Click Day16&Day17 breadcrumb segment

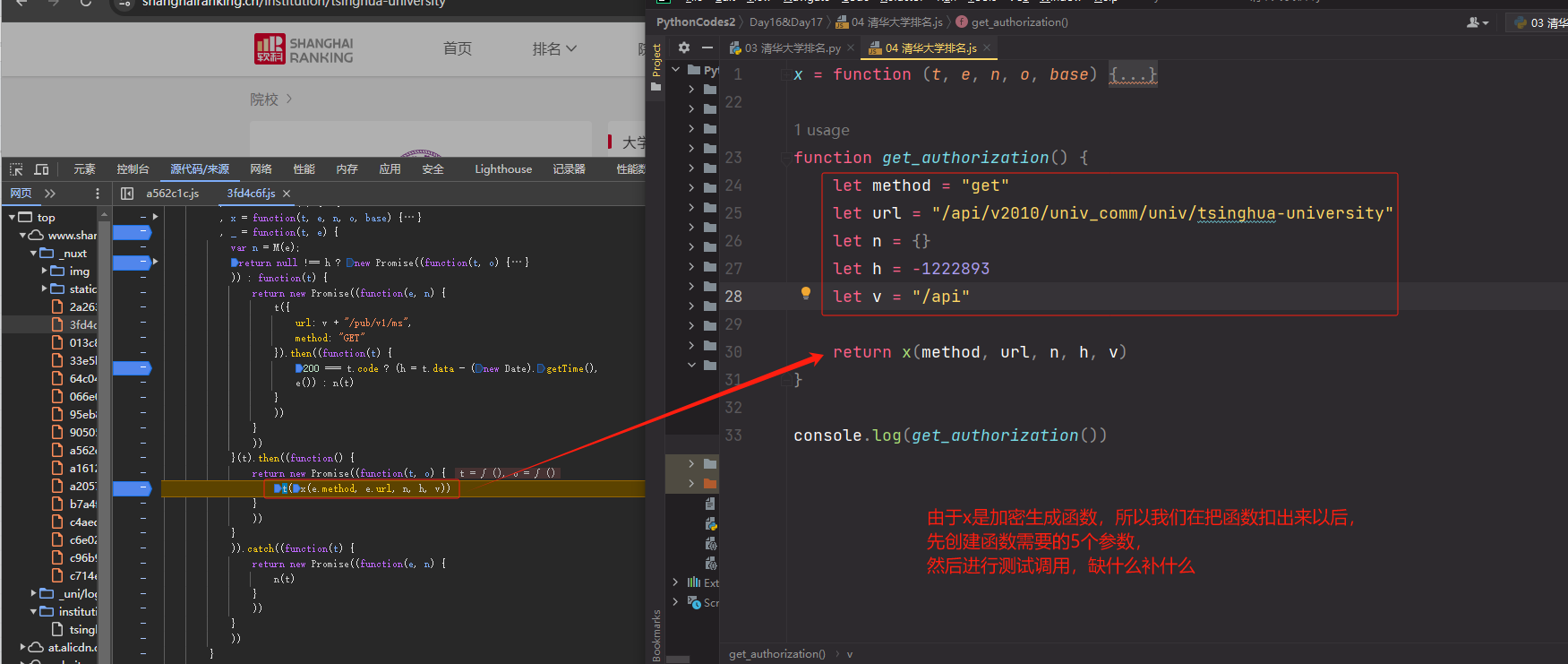click(x=785, y=22)
